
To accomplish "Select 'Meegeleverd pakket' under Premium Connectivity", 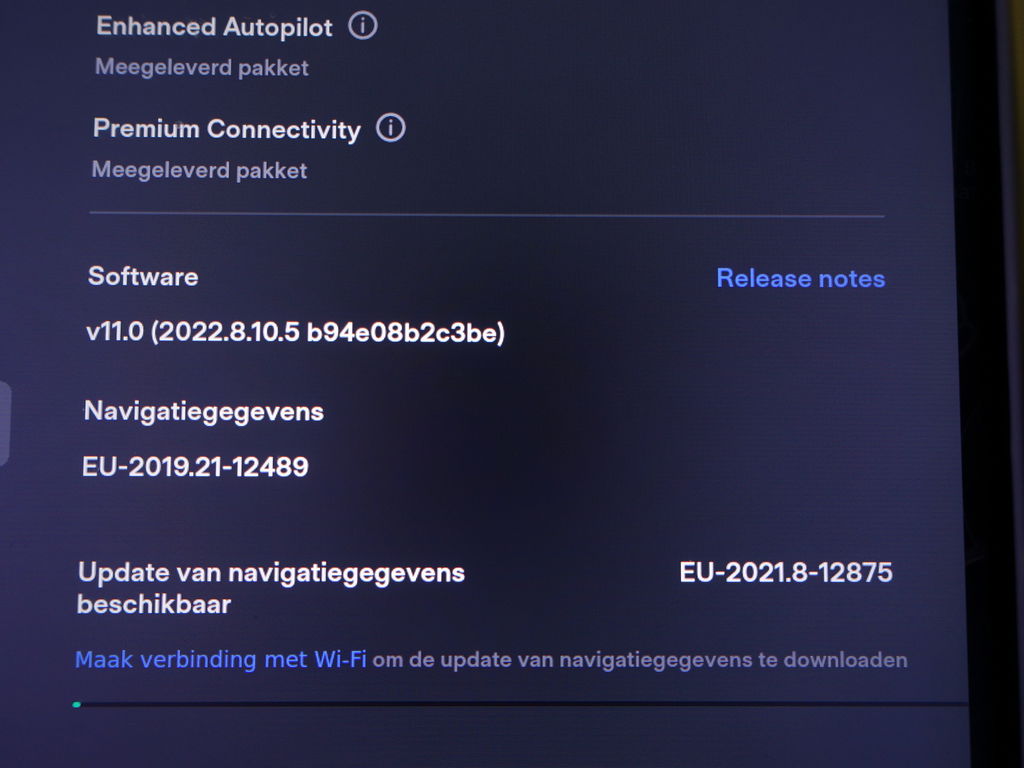I will click(x=199, y=170).
